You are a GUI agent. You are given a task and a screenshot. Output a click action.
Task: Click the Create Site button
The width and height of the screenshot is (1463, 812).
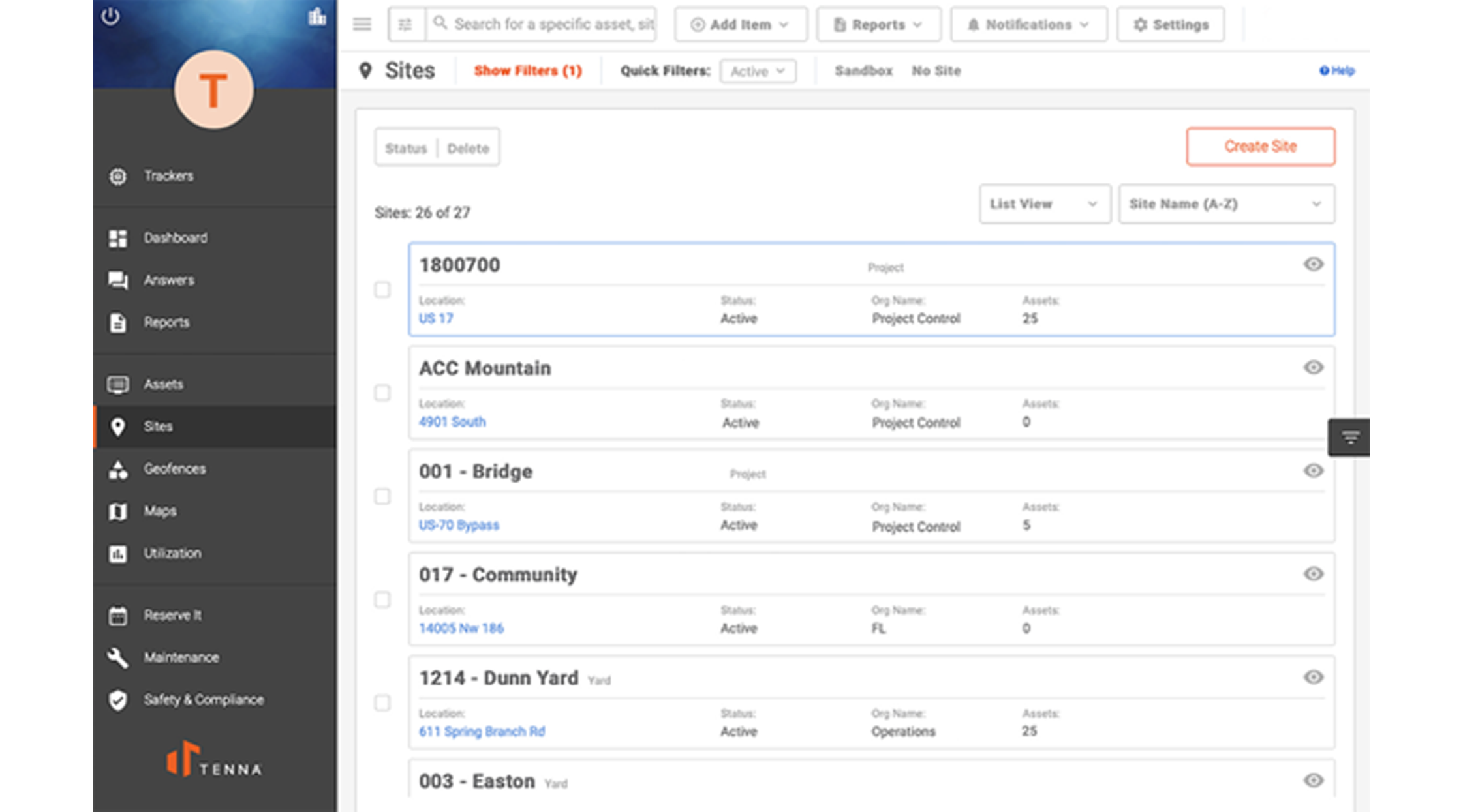(1259, 146)
